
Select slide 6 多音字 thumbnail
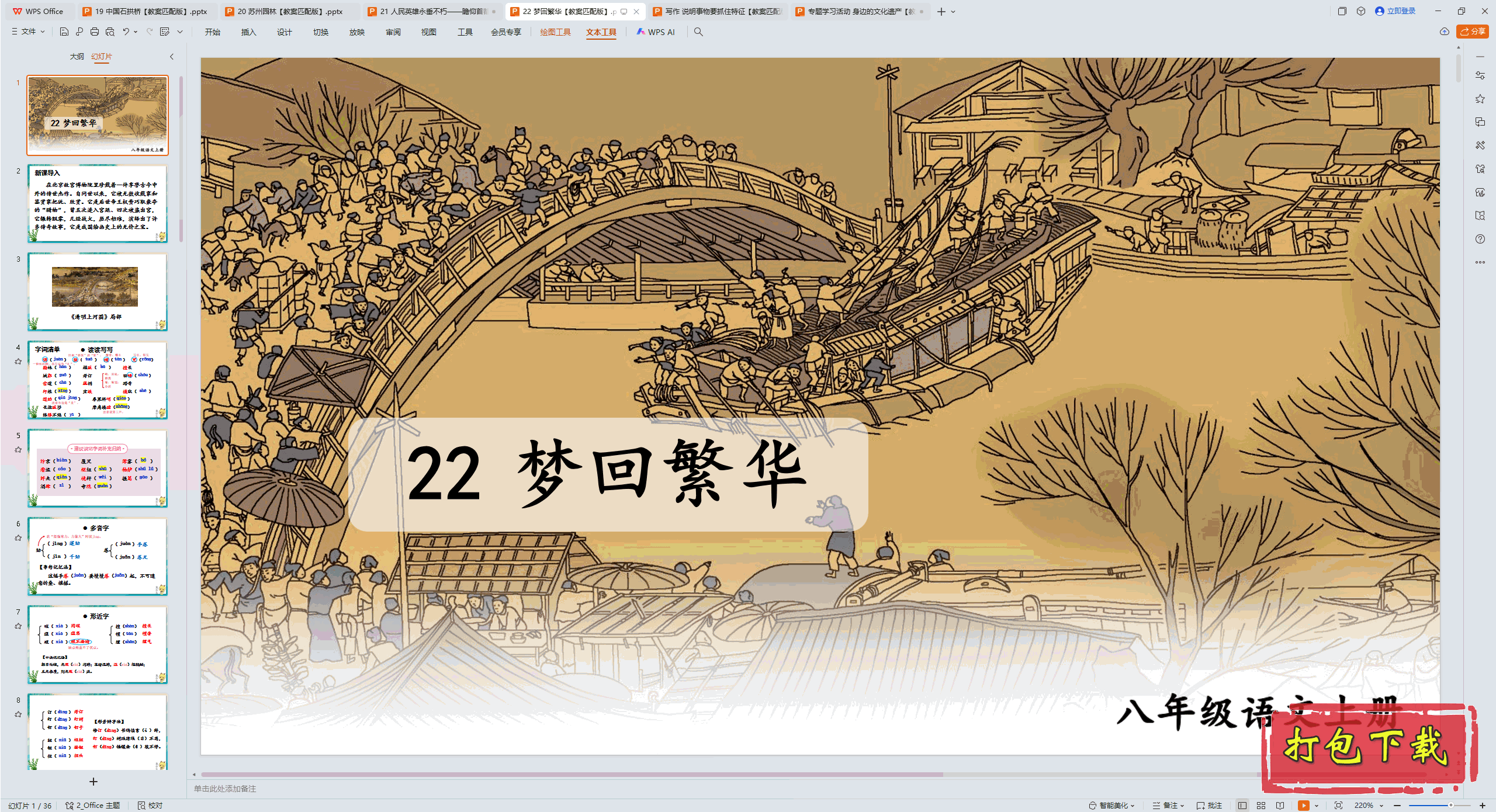(98, 556)
